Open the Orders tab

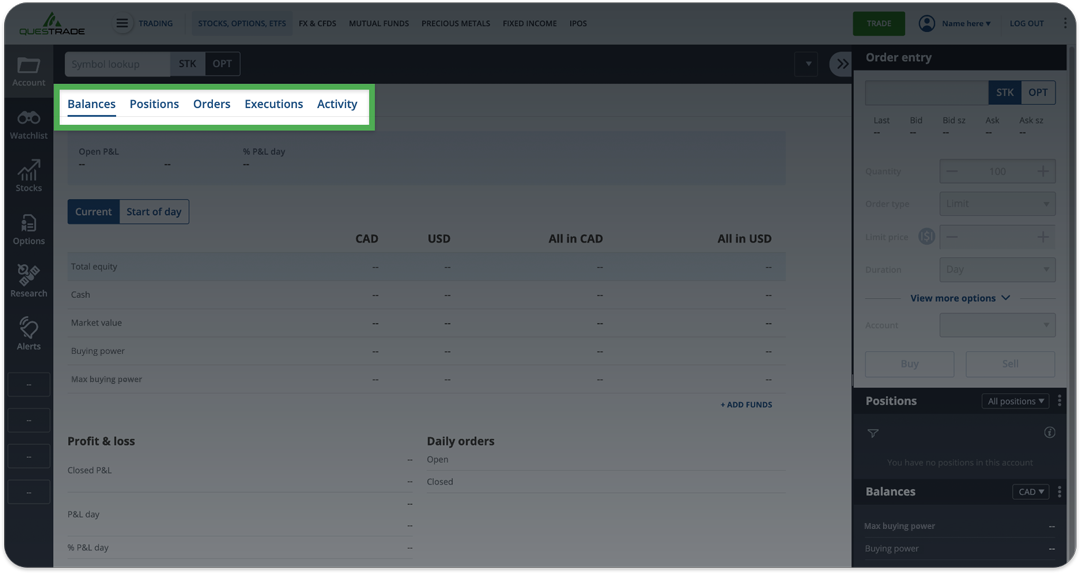pos(211,104)
